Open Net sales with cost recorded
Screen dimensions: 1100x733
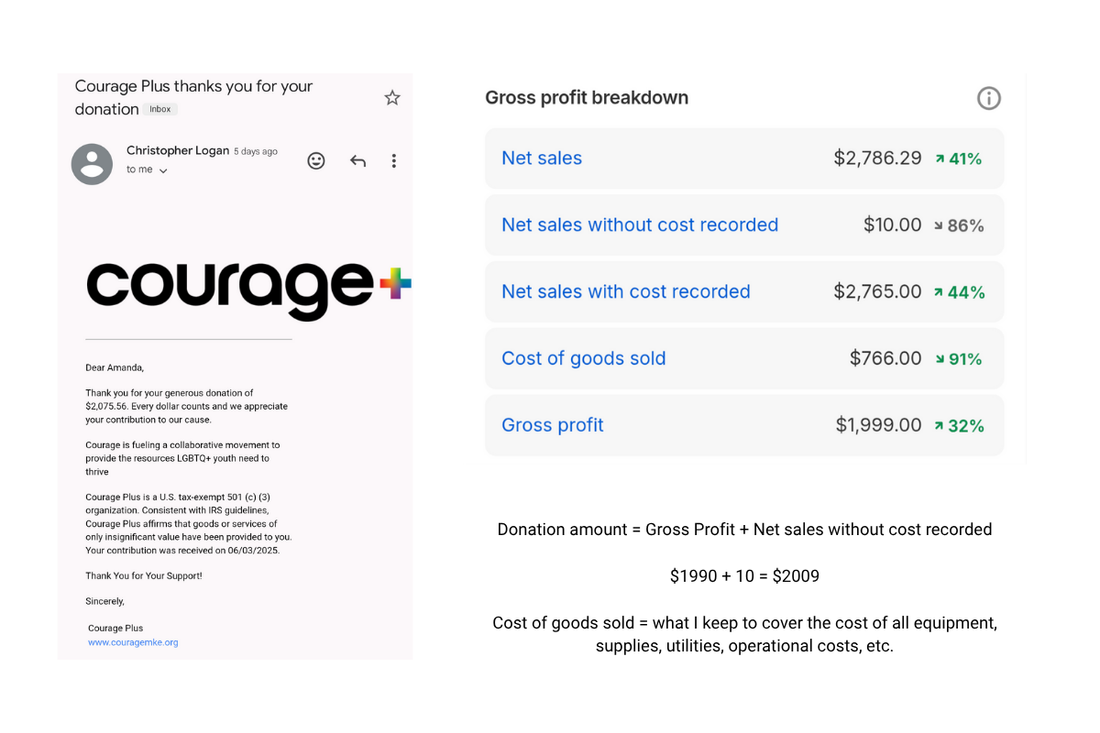(x=625, y=292)
